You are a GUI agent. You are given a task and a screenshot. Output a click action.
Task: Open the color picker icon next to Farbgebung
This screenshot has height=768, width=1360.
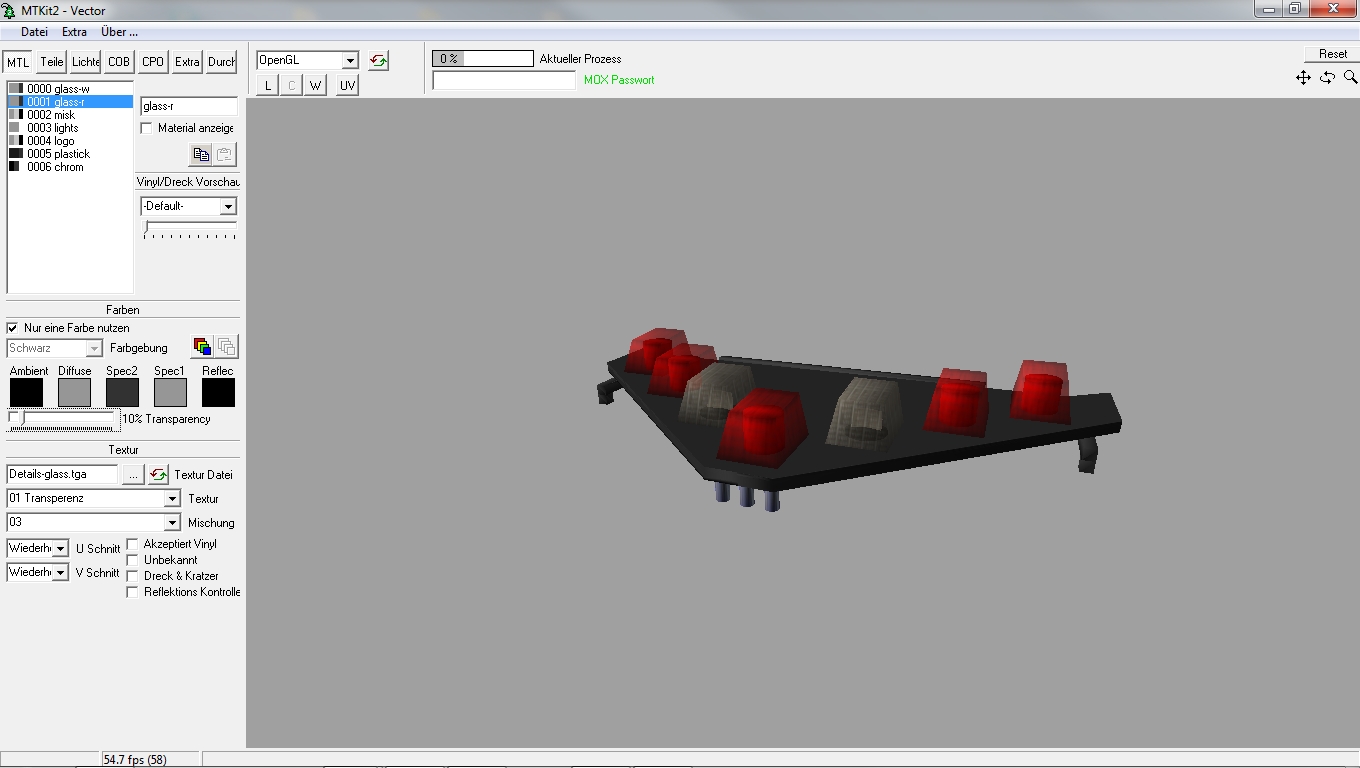pyautogui.click(x=202, y=347)
